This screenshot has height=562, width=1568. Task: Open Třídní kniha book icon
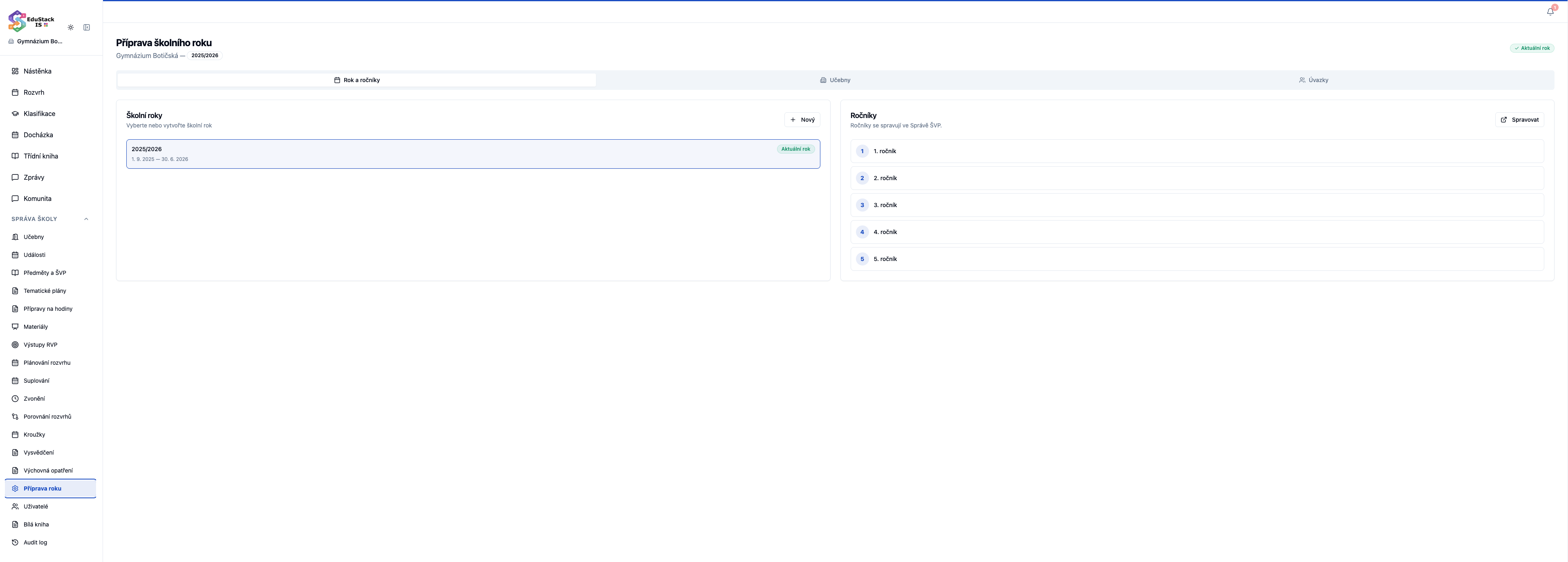tap(15, 156)
